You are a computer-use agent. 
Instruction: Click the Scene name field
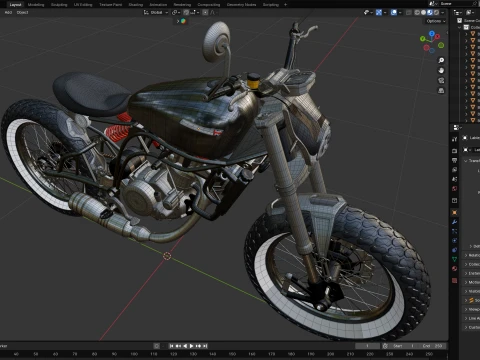coord(458,3)
